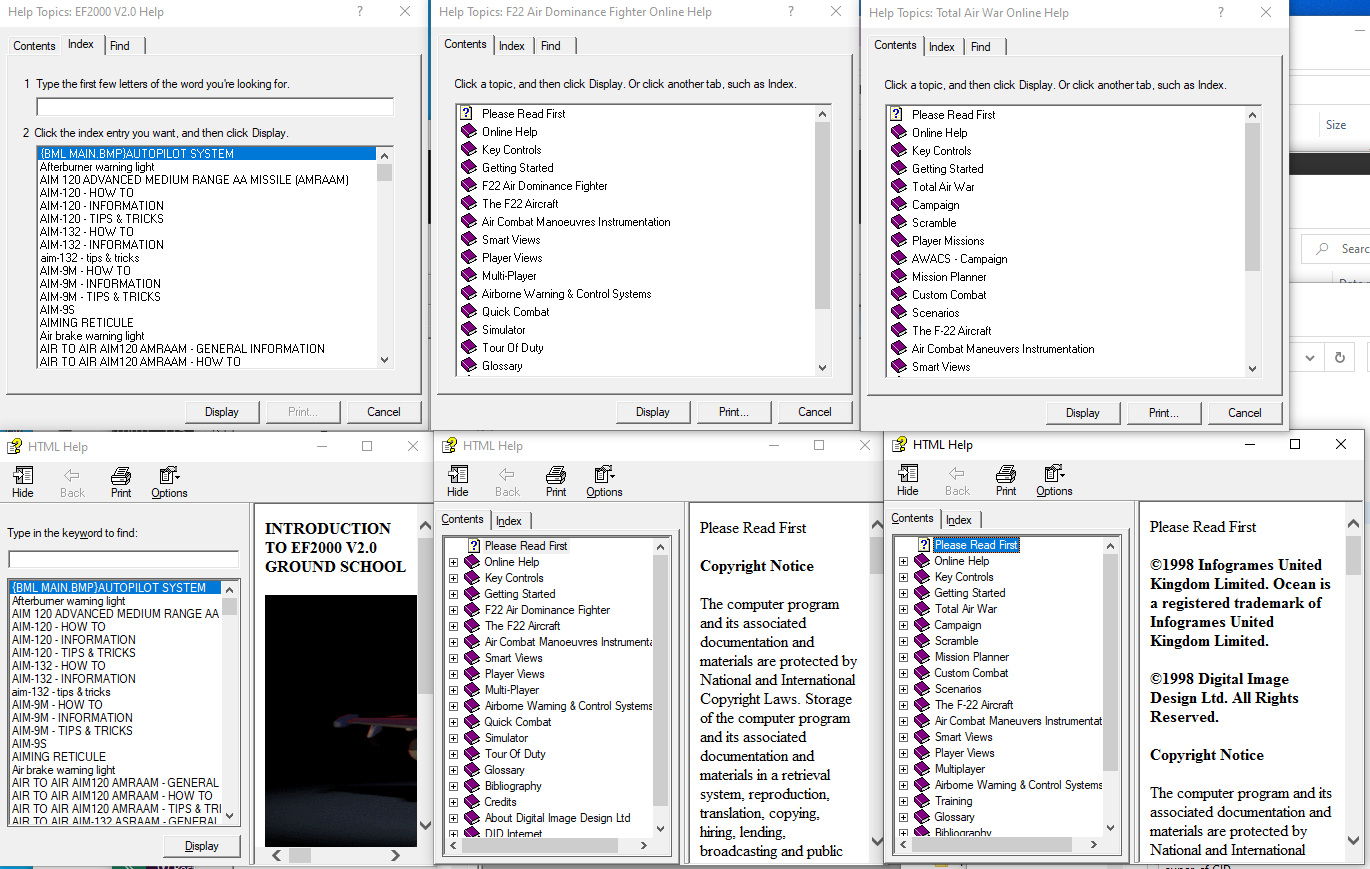Switch to Index tab in F22 HTML Help
Viewport: 1370px width, 869px height.
(x=509, y=521)
